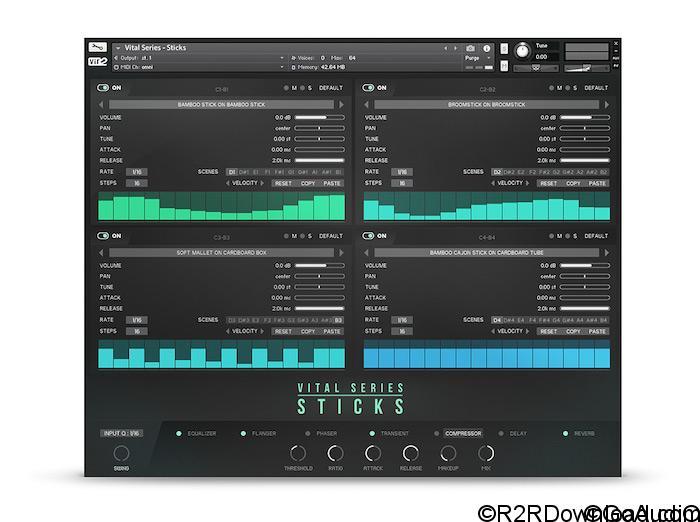Select scene D2 in C2-B2 slot
Screen dimensions: 700x522
(x=497, y=172)
